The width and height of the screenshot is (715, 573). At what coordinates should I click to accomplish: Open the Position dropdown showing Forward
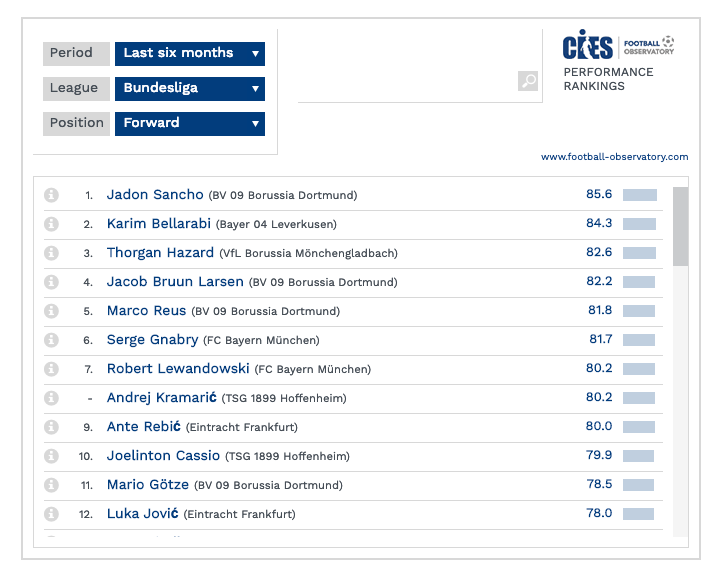click(190, 124)
